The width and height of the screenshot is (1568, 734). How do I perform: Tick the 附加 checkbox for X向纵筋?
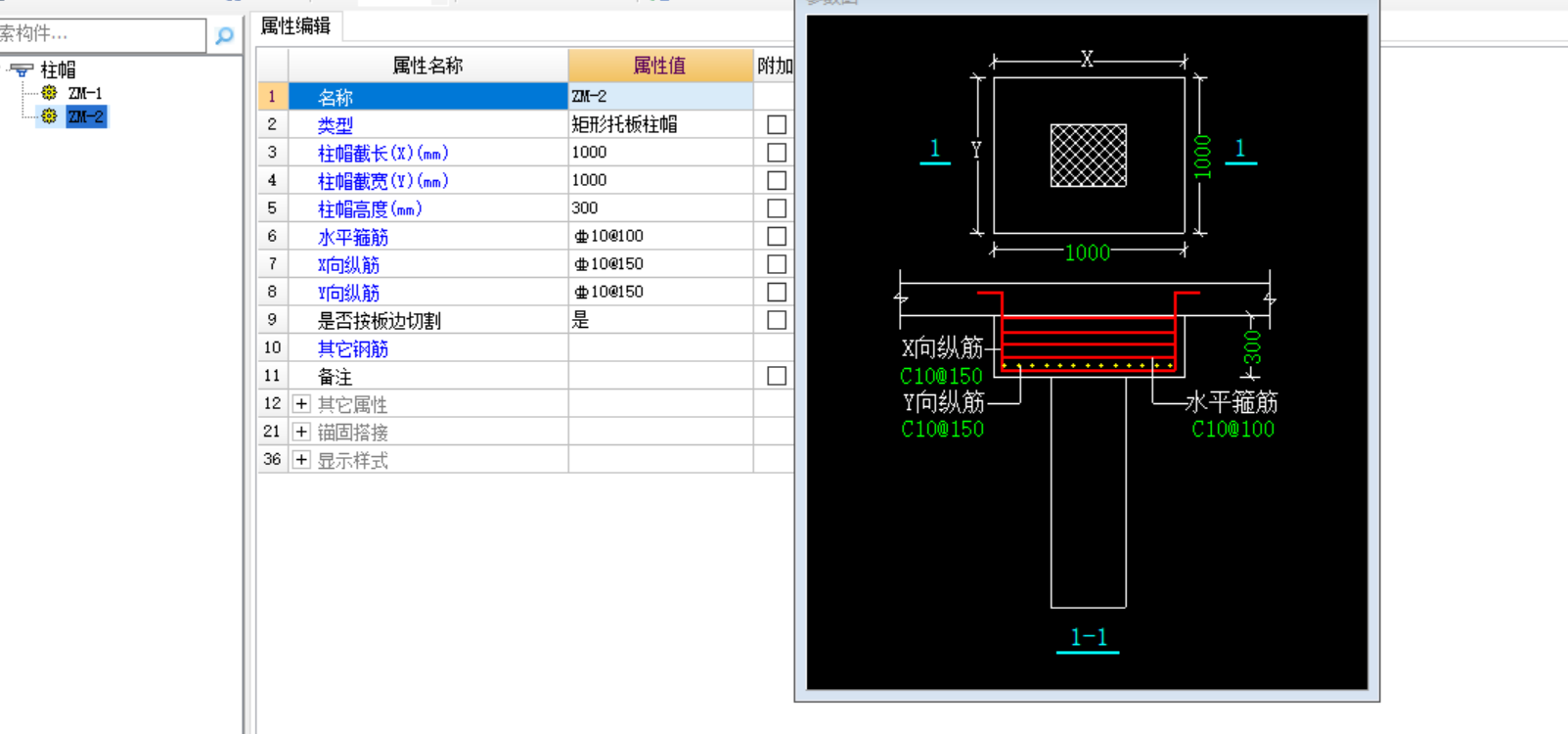coord(777,264)
